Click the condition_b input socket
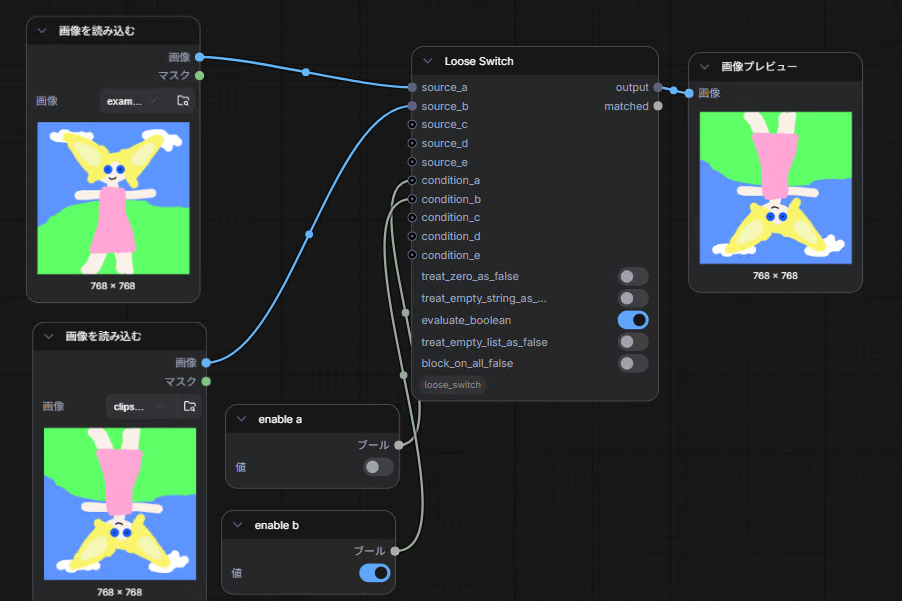The height and width of the screenshot is (601, 902). [x=412, y=199]
